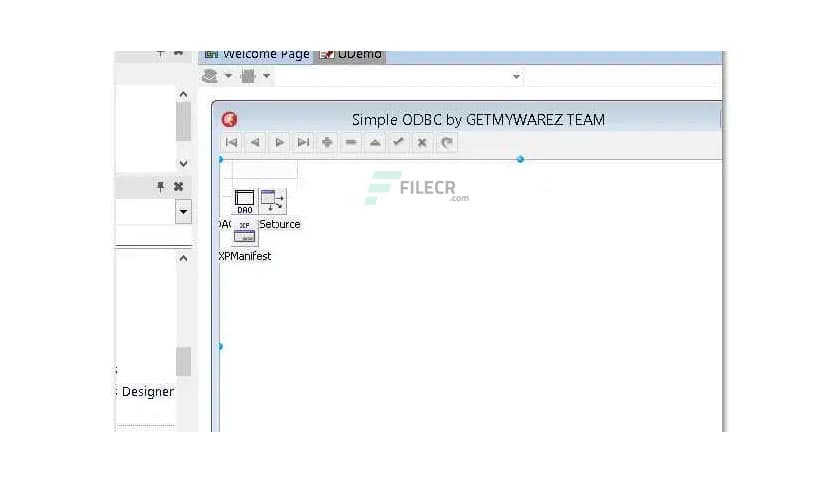
Task: Select the XPManifest component icon
Action: pos(245,233)
